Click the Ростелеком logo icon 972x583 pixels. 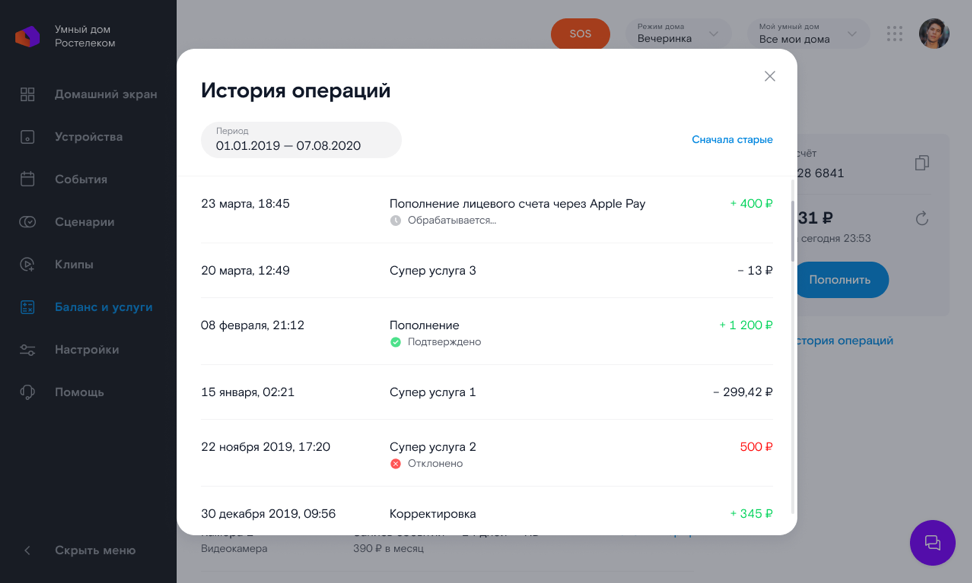pyautogui.click(x=27, y=37)
